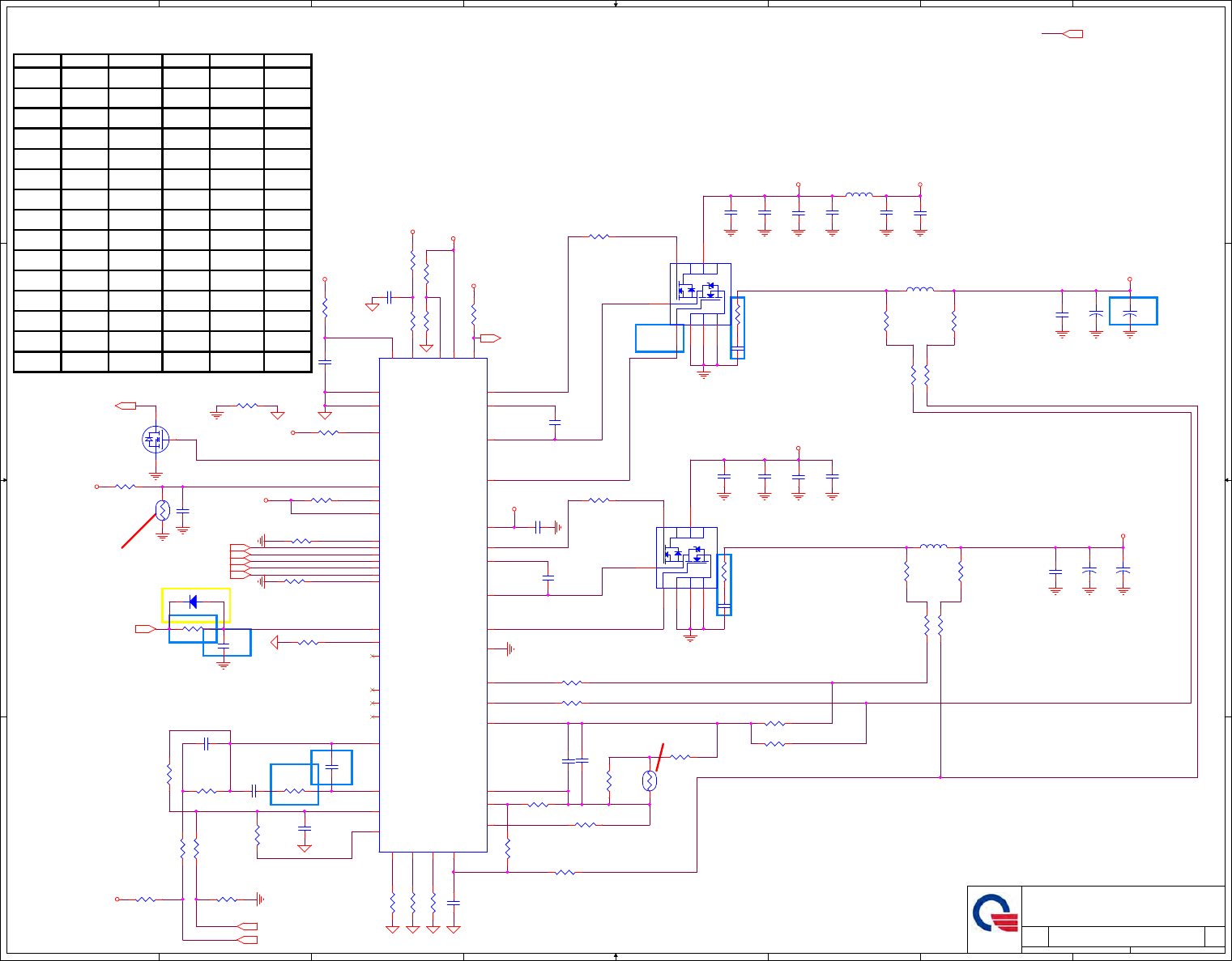Select the filled blue diode symbol
This screenshot has width=1232, height=961.
tap(192, 602)
